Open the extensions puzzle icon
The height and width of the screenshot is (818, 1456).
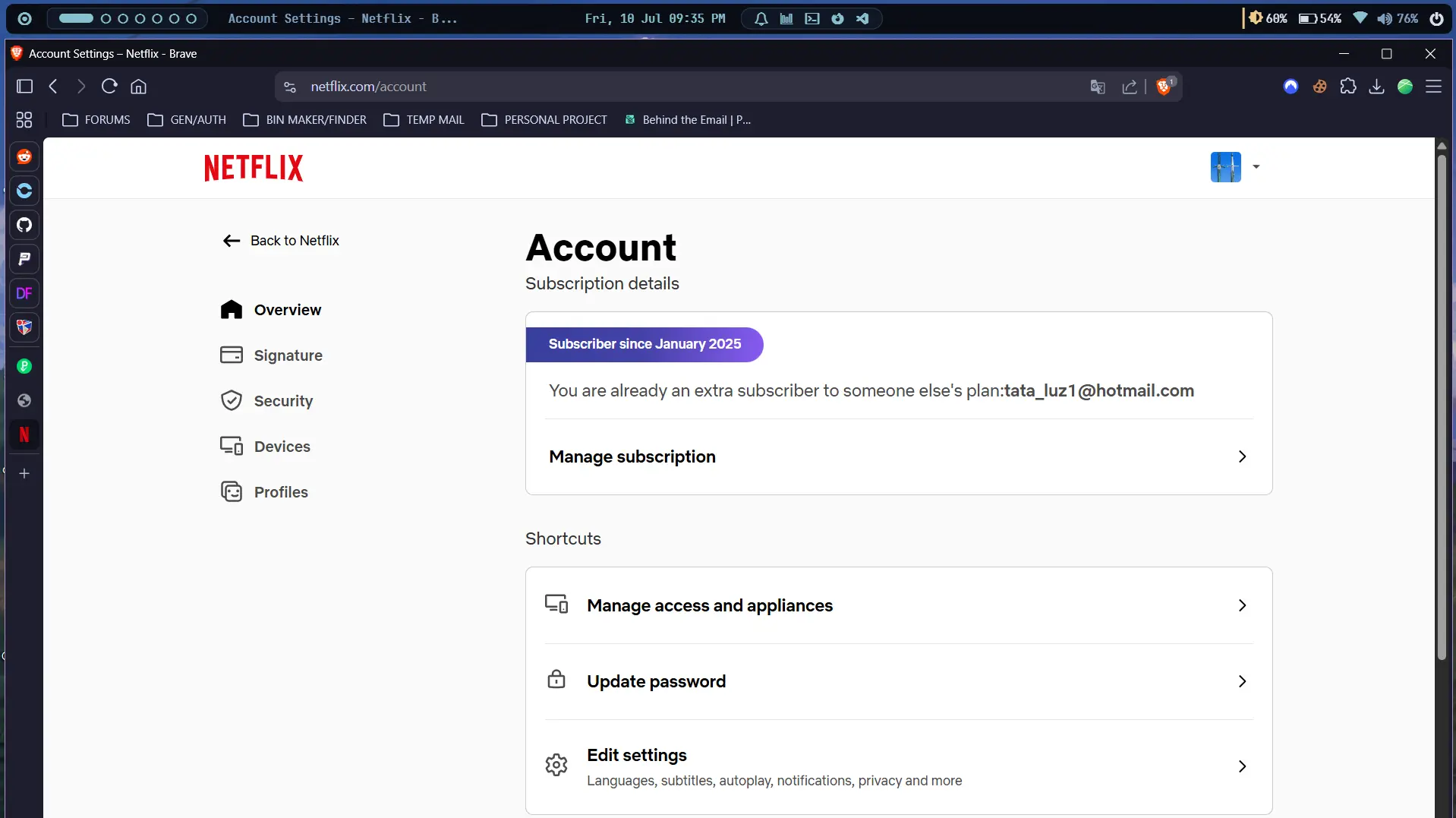[x=1348, y=87]
